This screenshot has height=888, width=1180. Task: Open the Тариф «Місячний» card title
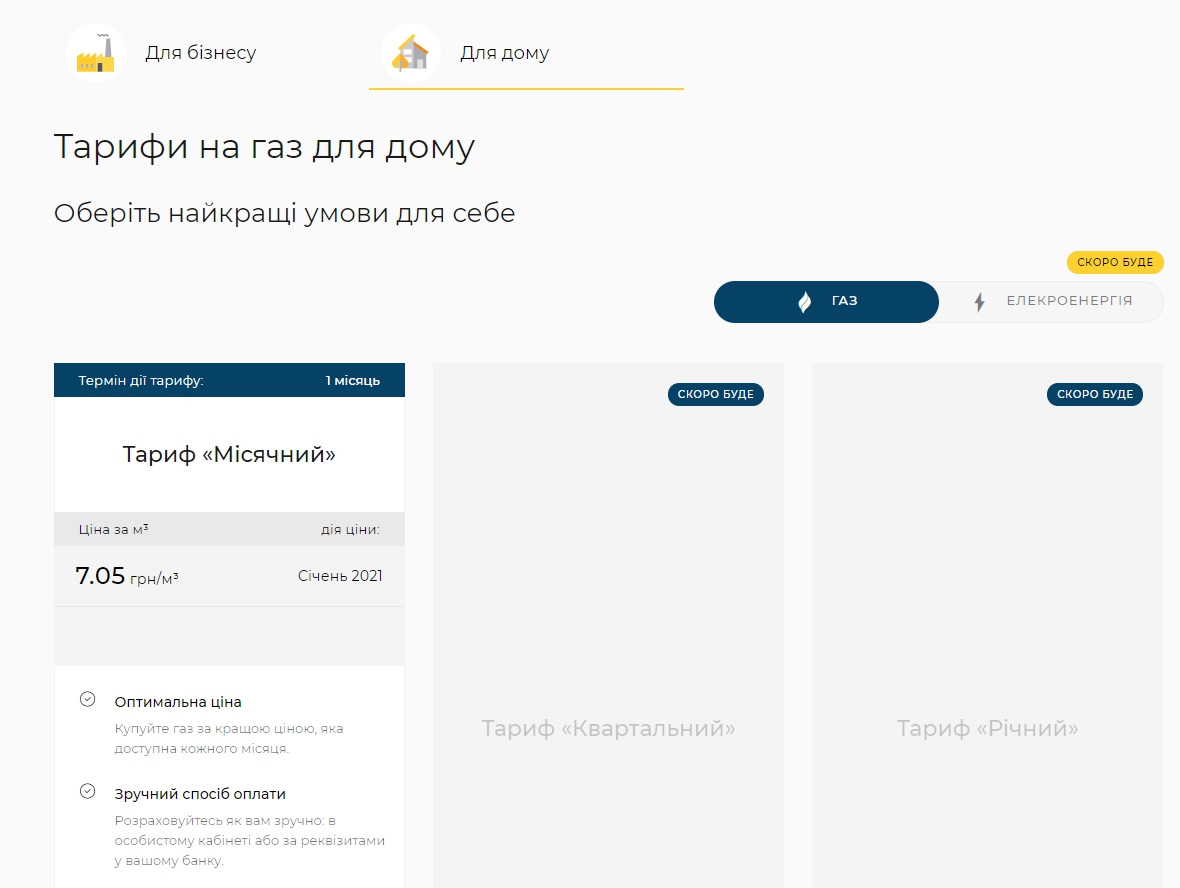230,455
